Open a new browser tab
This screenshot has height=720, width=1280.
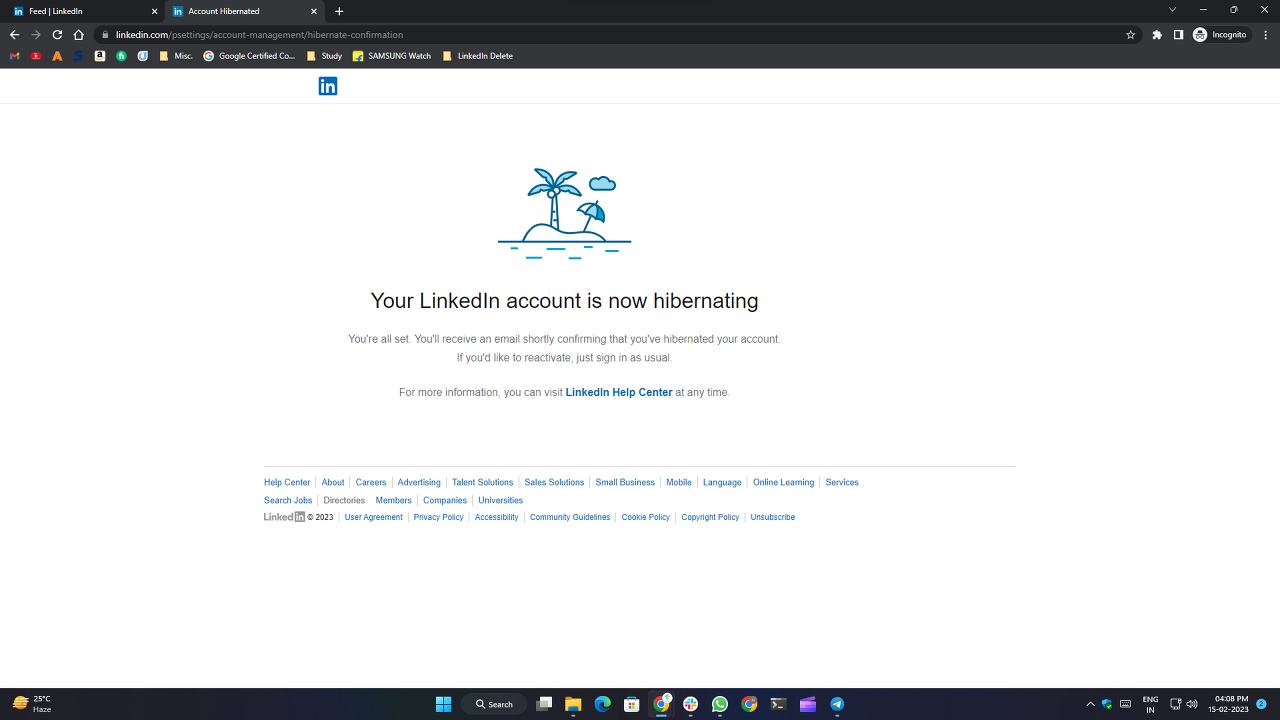pos(339,11)
